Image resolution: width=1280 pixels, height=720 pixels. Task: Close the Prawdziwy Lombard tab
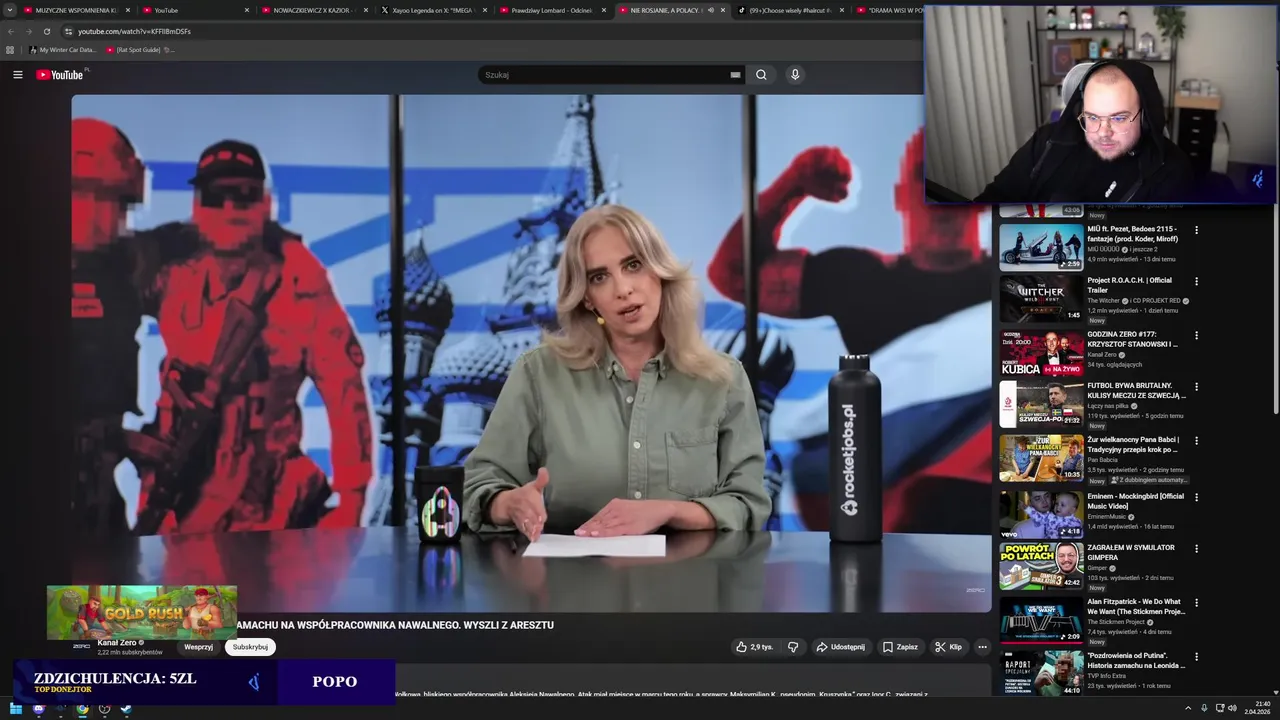[603, 10]
